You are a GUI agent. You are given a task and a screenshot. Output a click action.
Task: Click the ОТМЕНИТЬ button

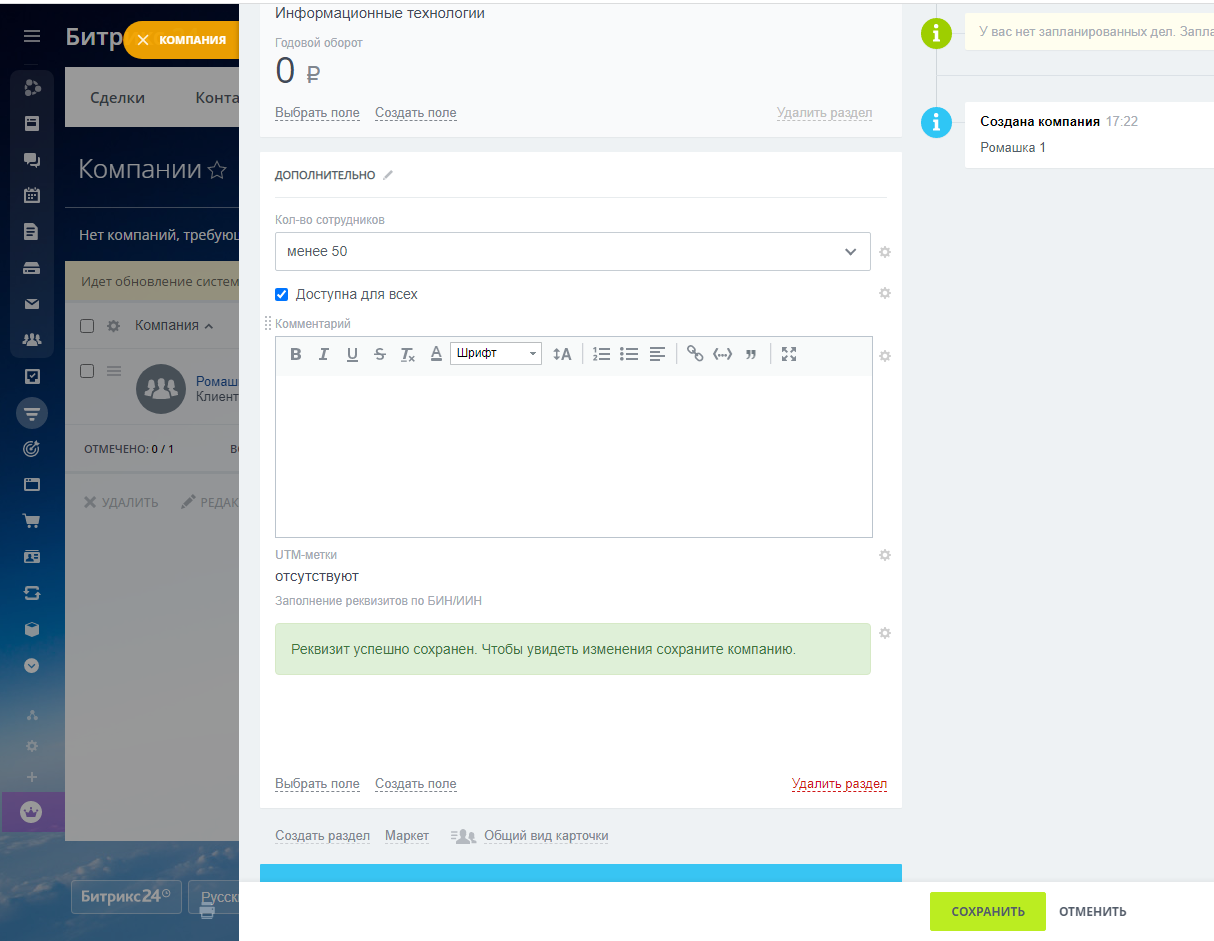[1093, 911]
